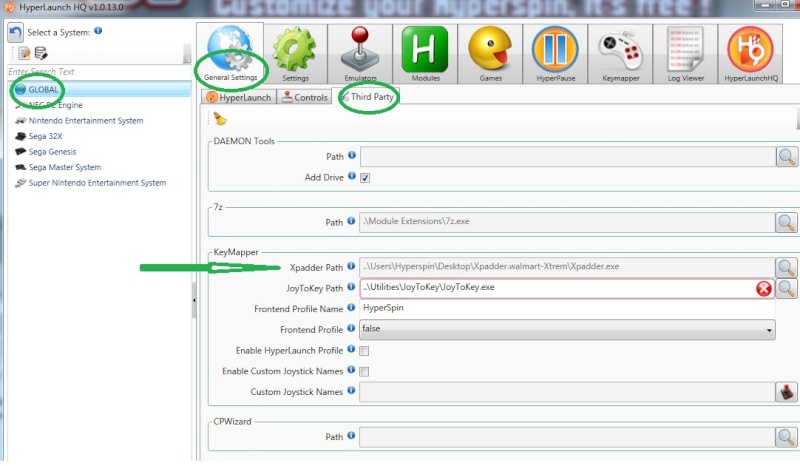
Task: Click the system search text field
Action: (99, 72)
